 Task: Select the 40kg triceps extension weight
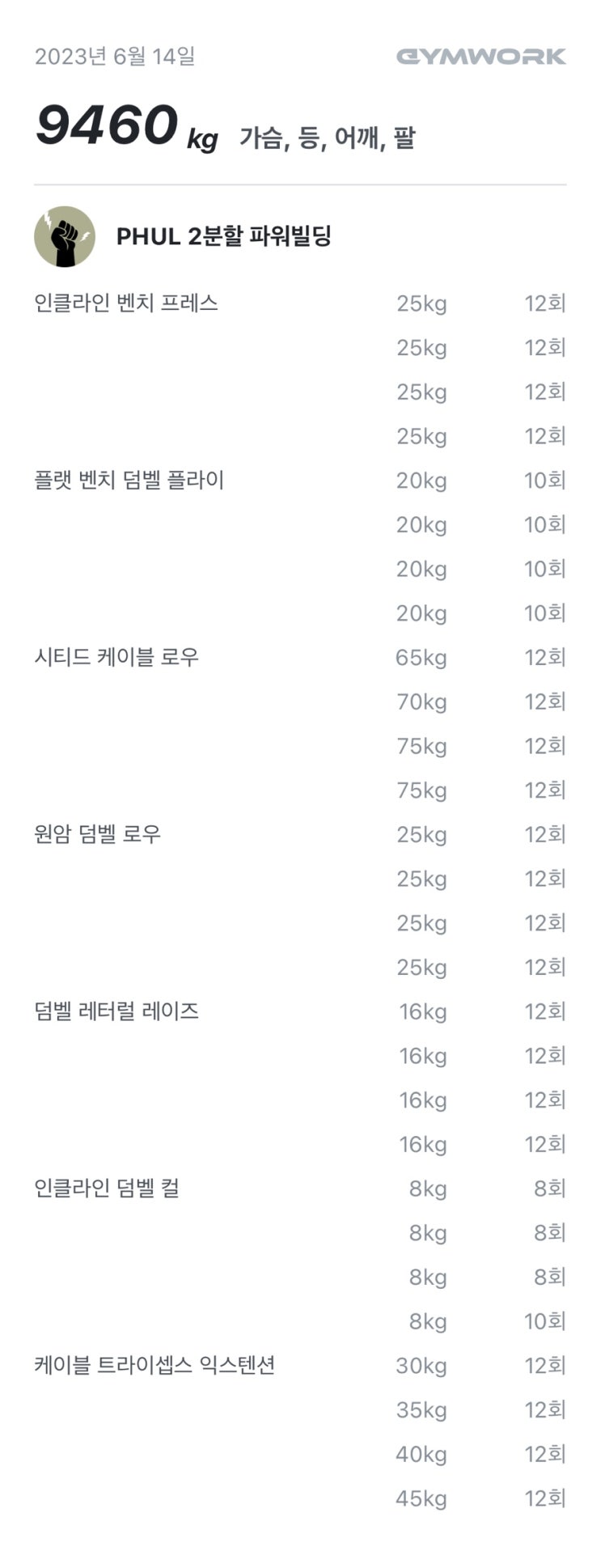click(x=421, y=1455)
